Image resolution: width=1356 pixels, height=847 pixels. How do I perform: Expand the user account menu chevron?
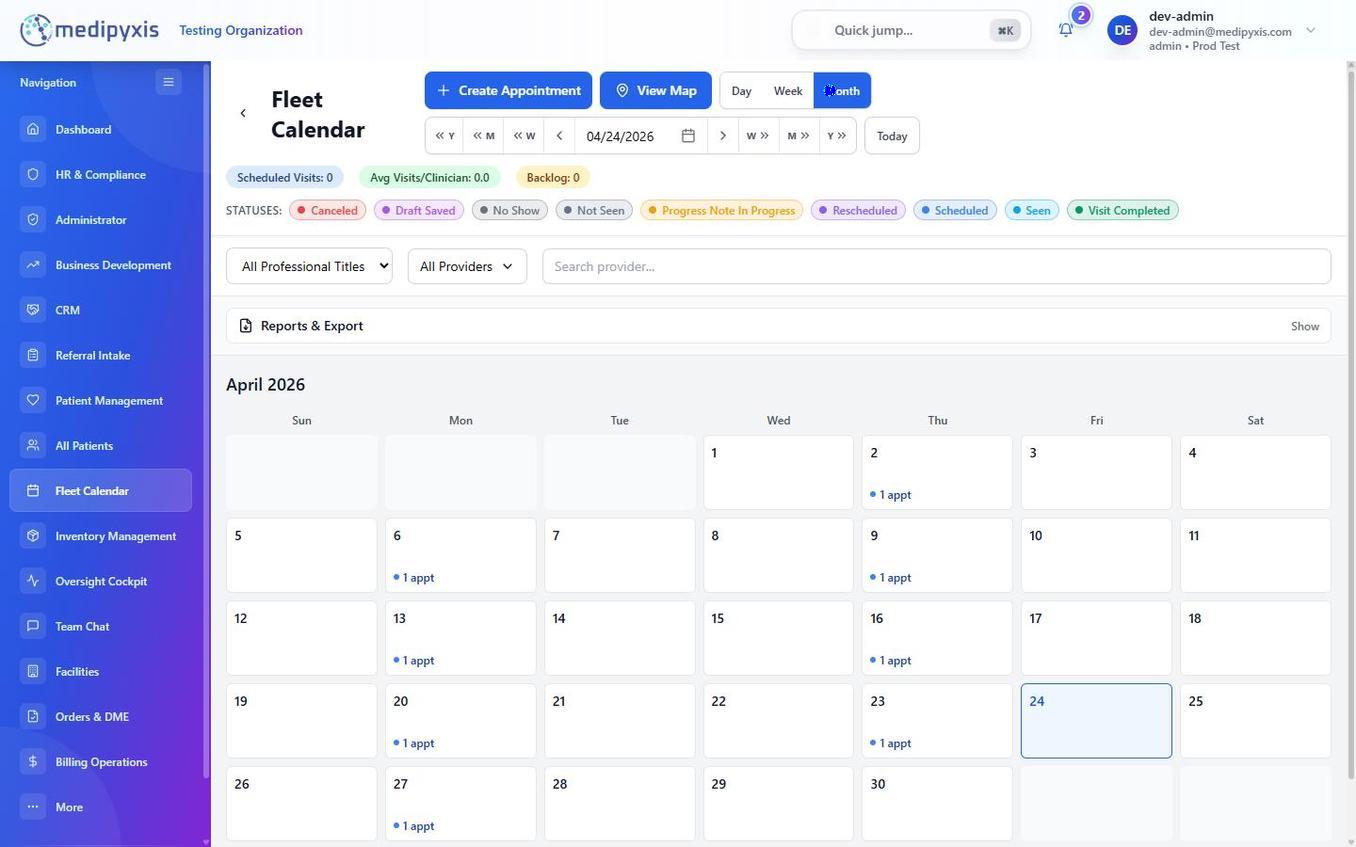point(1311,30)
